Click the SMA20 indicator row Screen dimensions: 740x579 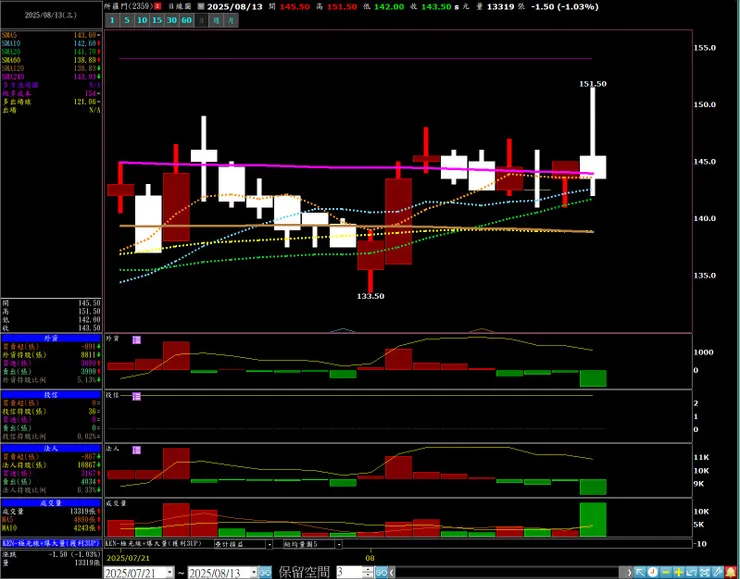[x=51, y=52]
